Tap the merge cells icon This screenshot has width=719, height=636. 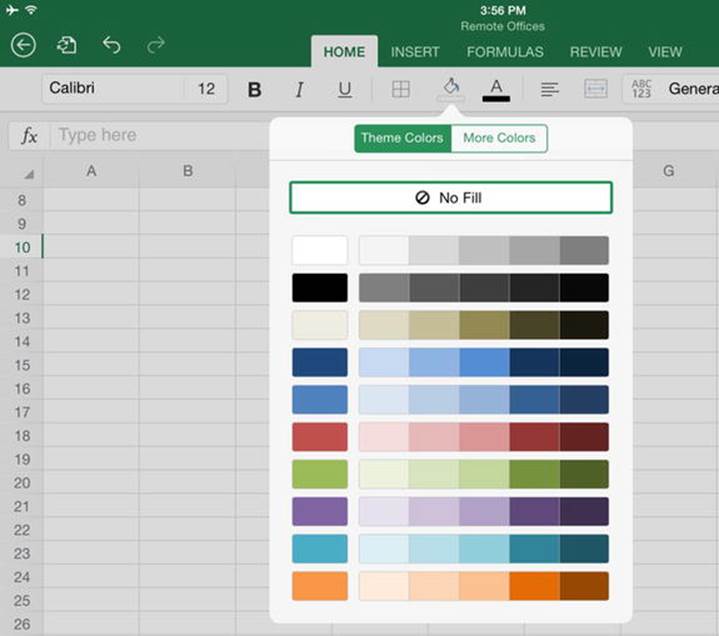click(x=596, y=89)
